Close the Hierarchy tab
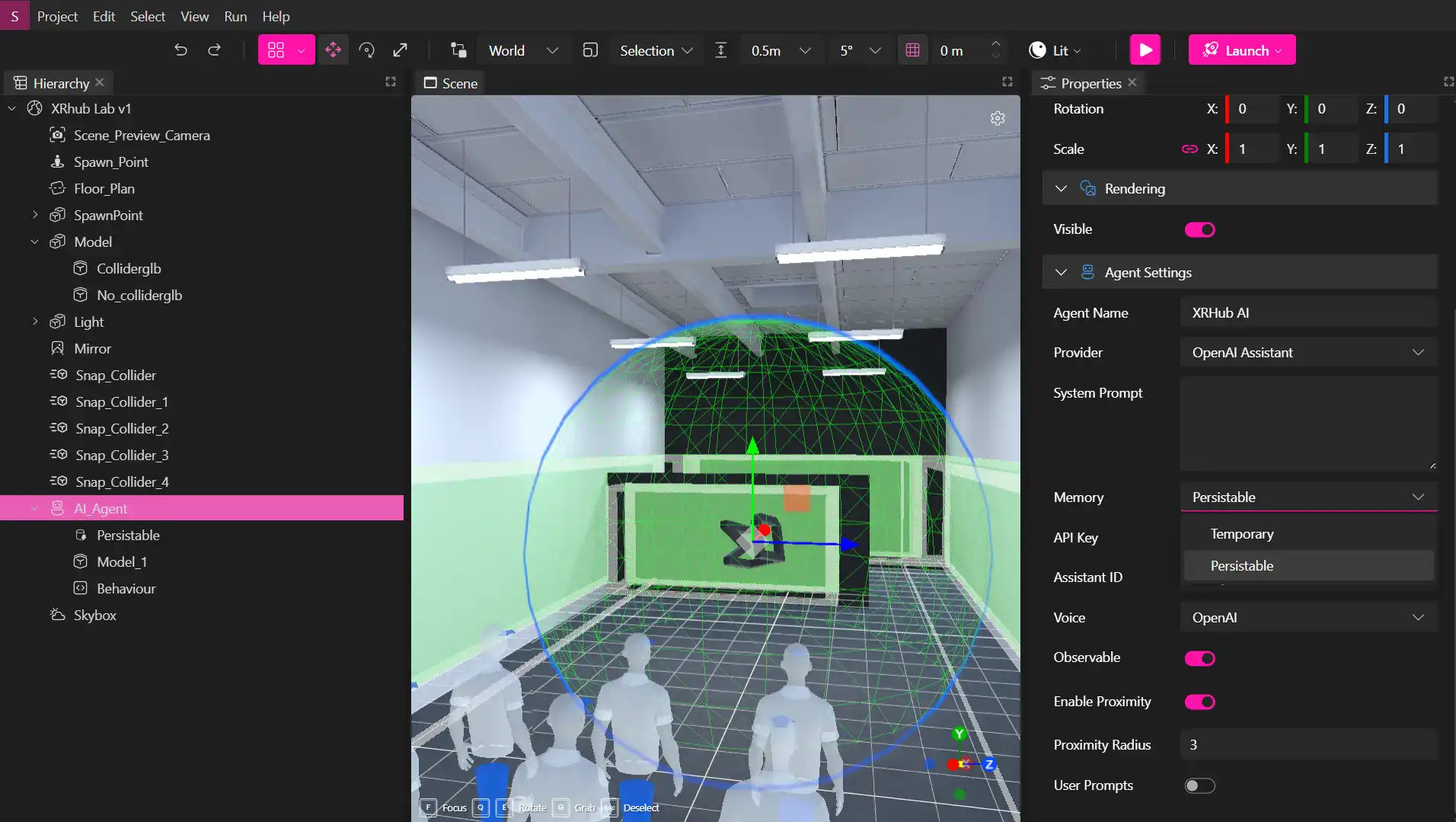The image size is (1456, 822). [100, 82]
